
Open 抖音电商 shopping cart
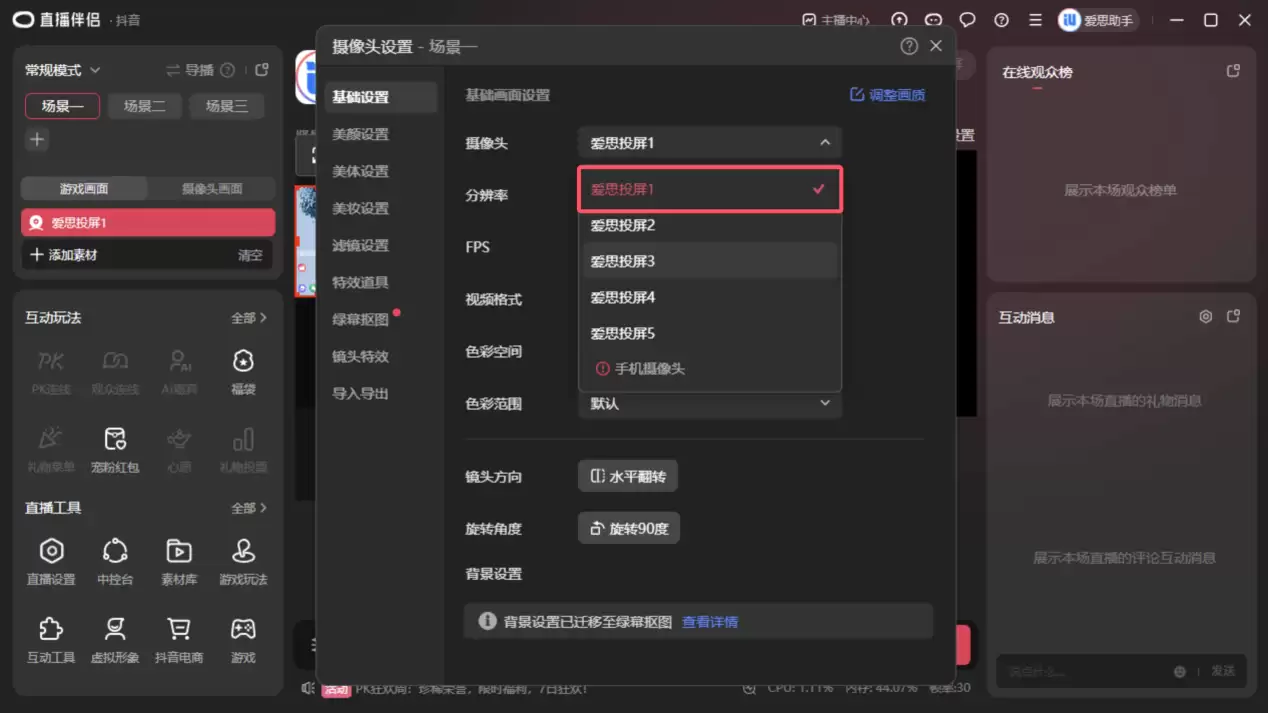179,639
